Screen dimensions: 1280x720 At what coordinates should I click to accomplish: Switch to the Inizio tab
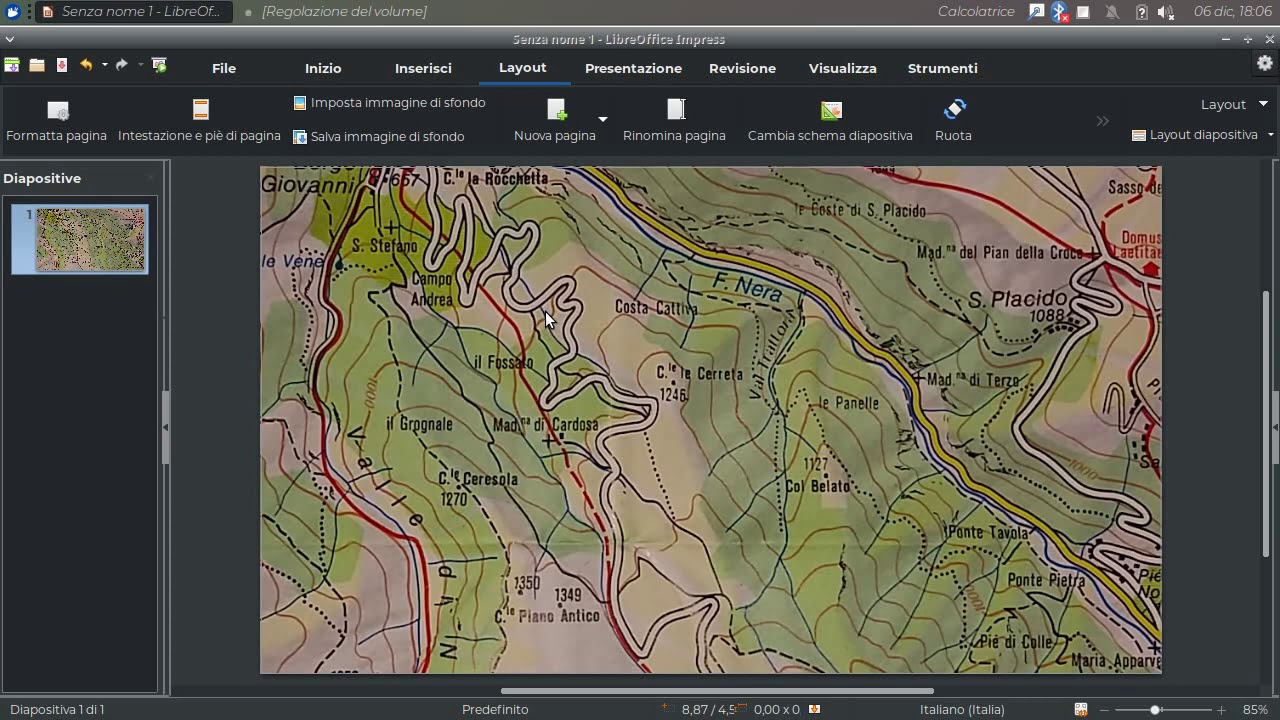323,68
